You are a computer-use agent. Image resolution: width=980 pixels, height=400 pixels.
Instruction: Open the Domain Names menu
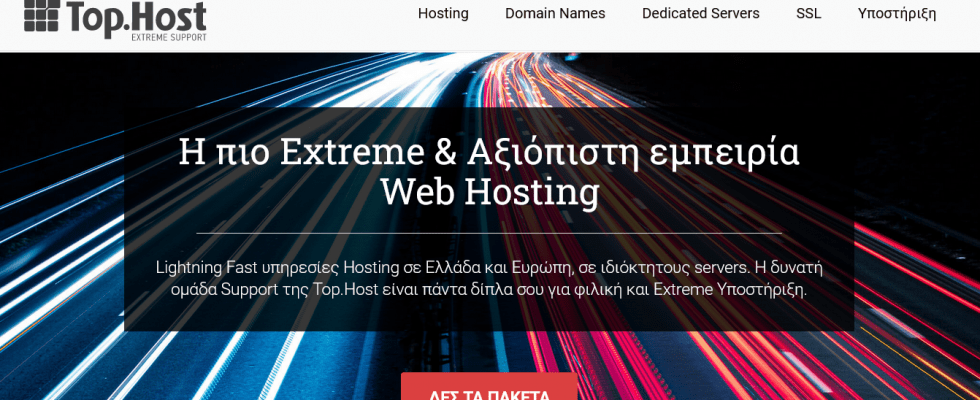click(555, 13)
